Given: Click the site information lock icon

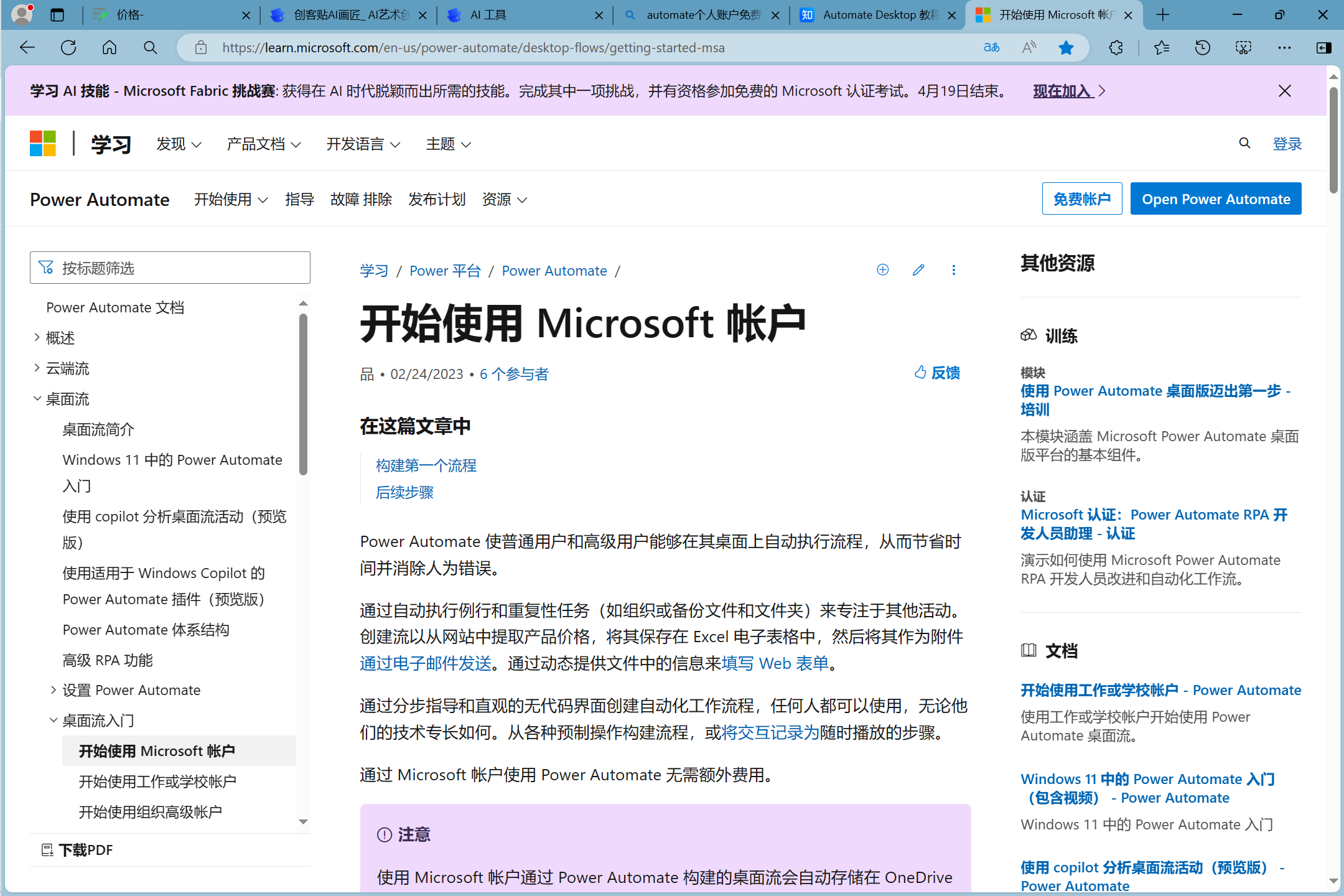Looking at the screenshot, I should point(200,48).
